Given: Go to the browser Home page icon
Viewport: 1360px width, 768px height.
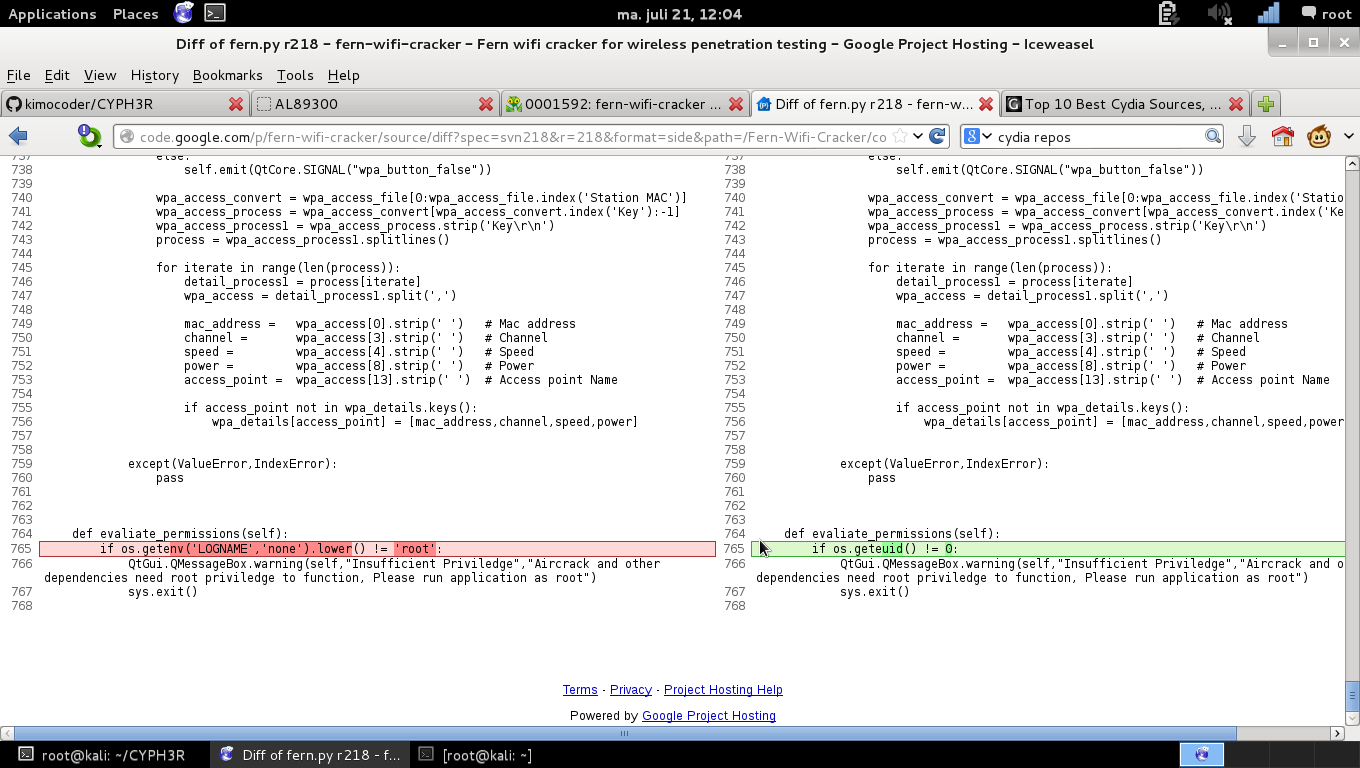Looking at the screenshot, I should [x=1282, y=137].
